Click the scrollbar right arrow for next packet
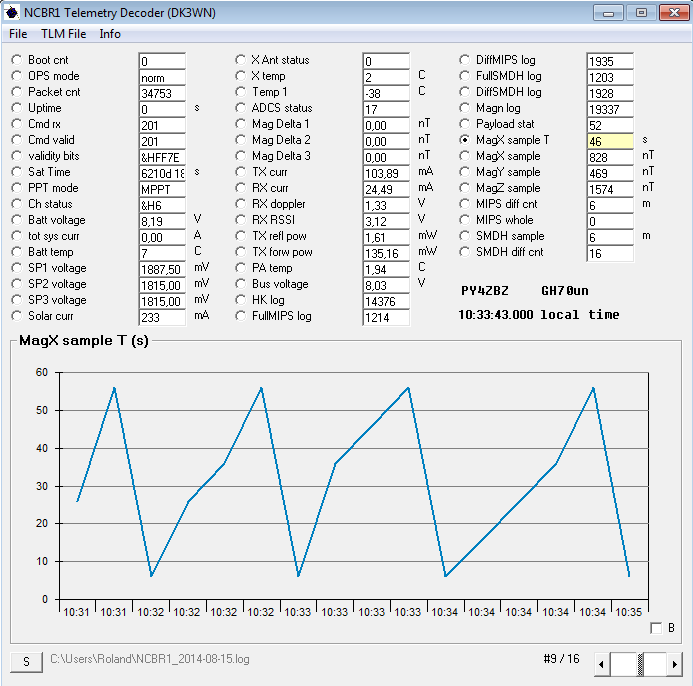 pos(676,663)
